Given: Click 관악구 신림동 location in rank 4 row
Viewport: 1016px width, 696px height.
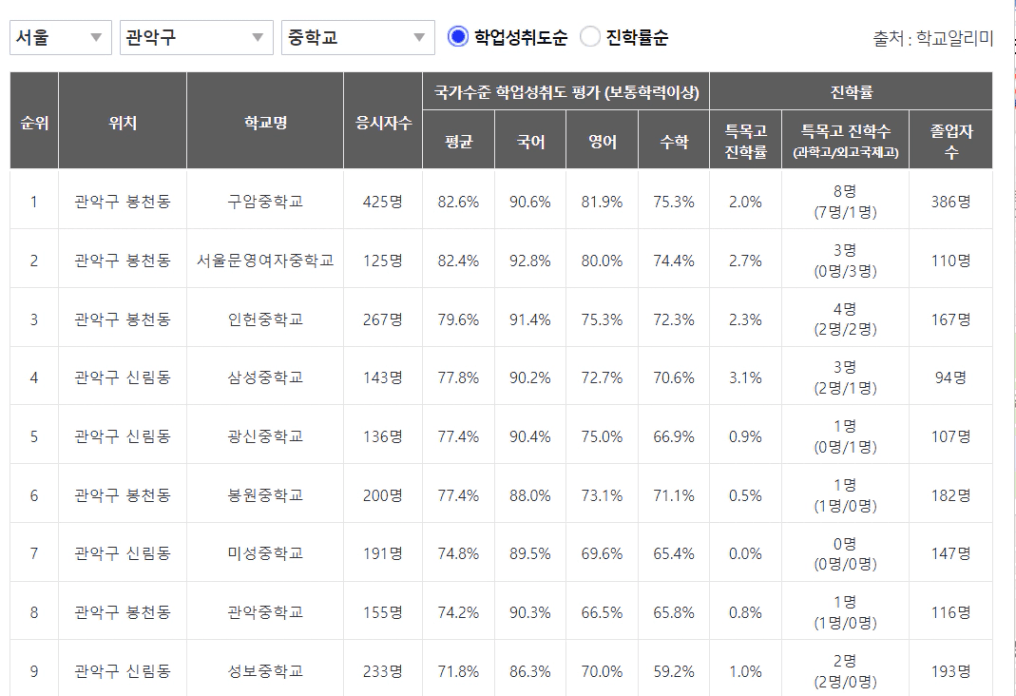Looking at the screenshot, I should (122, 377).
